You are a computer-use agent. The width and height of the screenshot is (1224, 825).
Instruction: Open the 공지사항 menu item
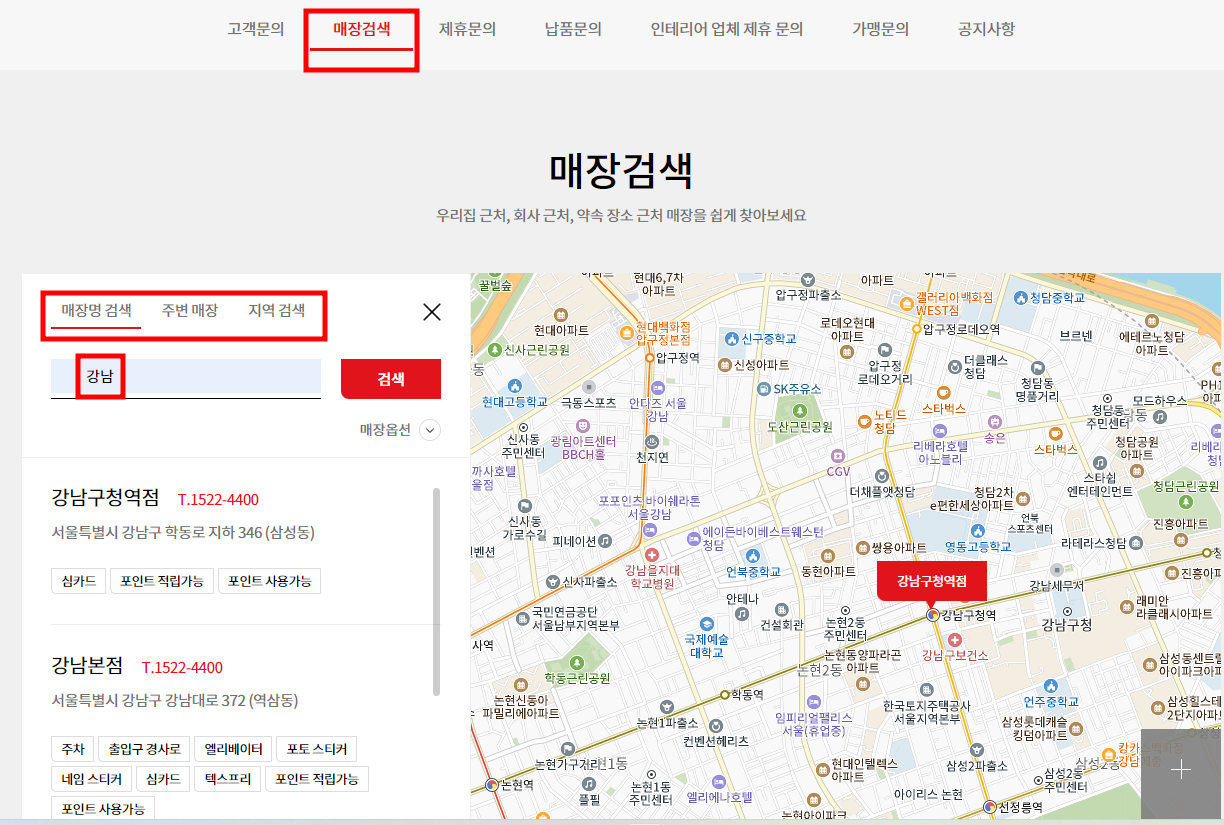(x=986, y=30)
